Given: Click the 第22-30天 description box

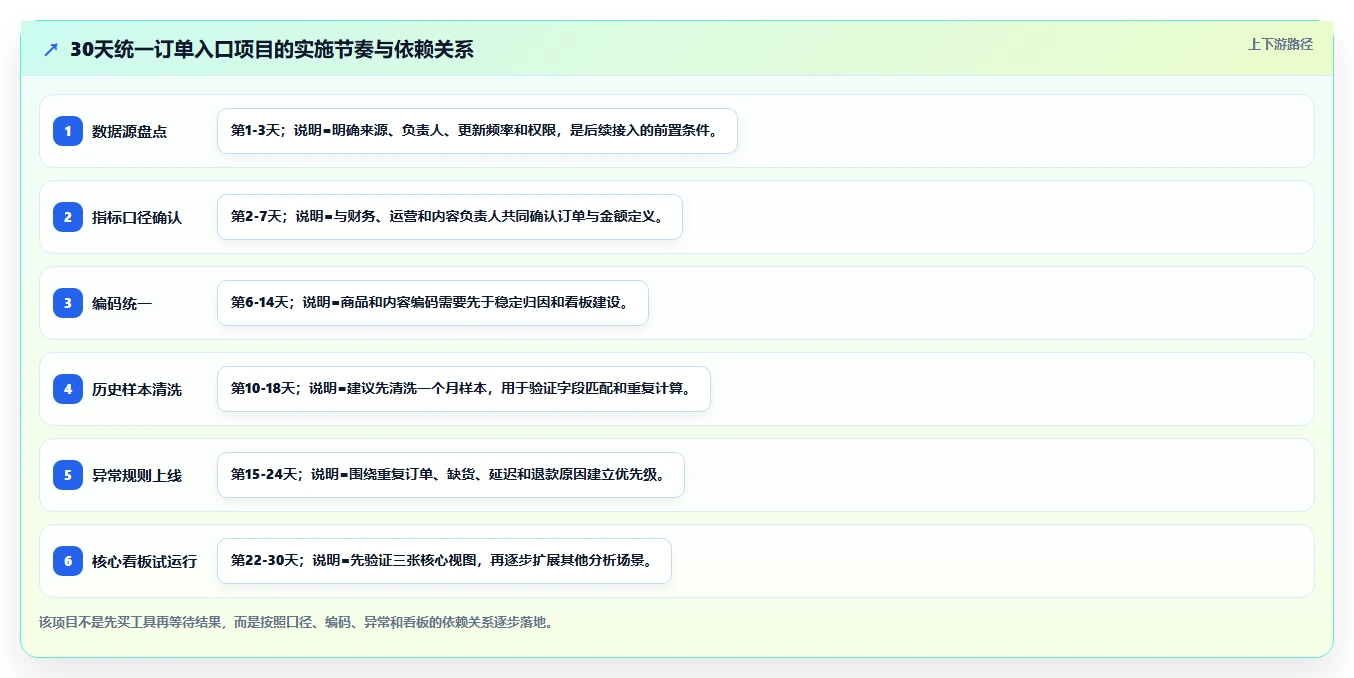Looking at the screenshot, I should pos(444,561).
